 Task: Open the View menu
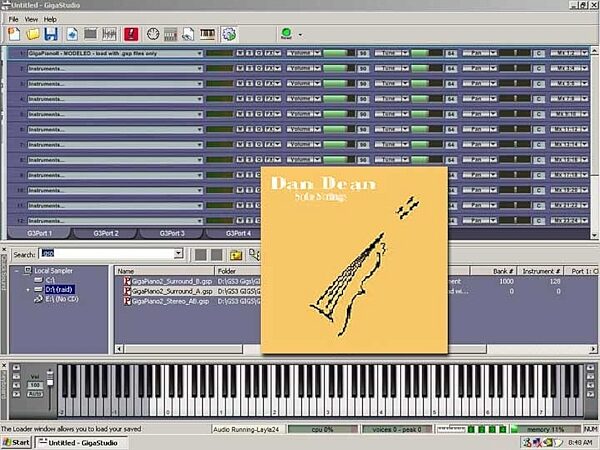pyautogui.click(x=31, y=19)
